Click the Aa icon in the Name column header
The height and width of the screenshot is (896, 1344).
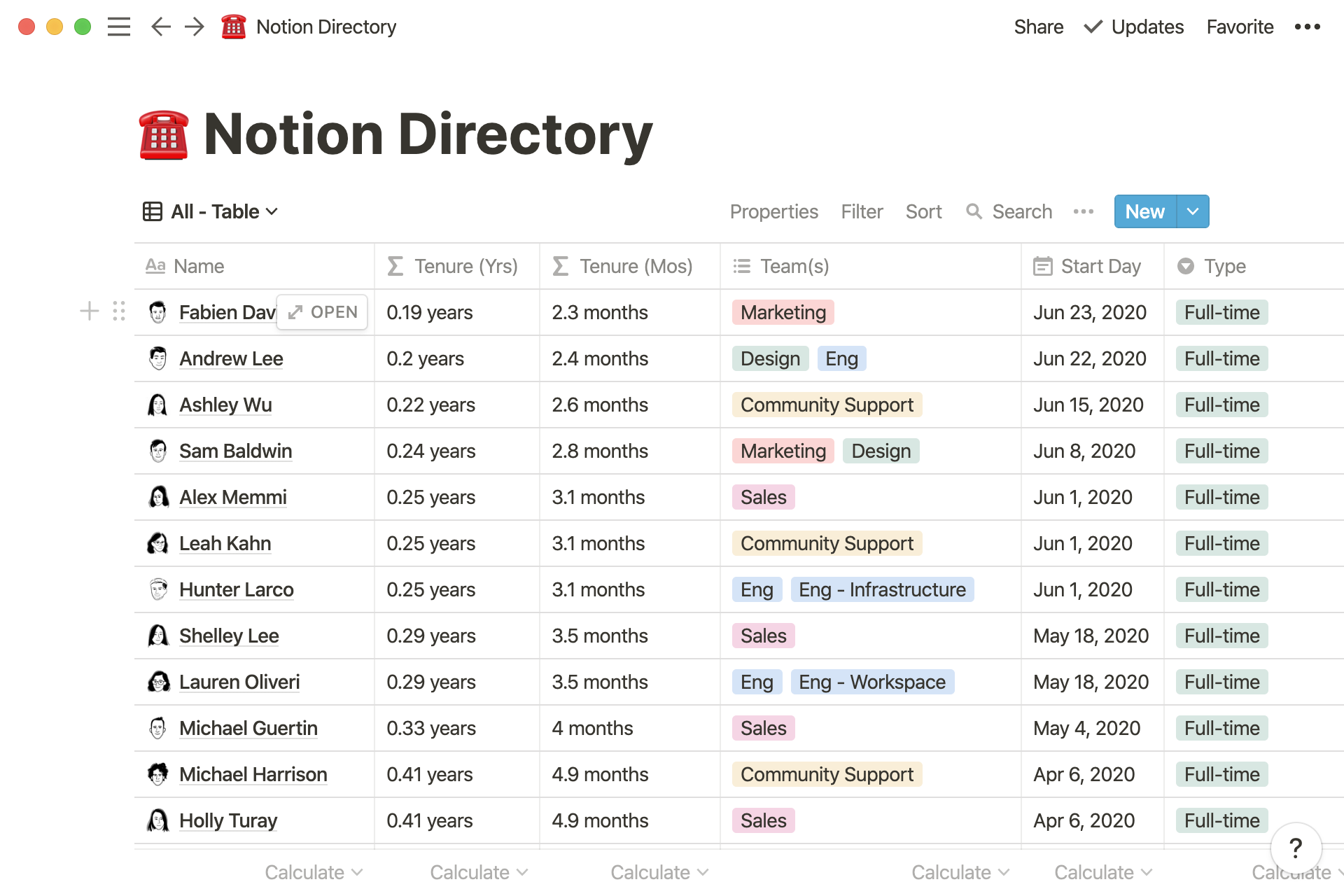[156, 266]
